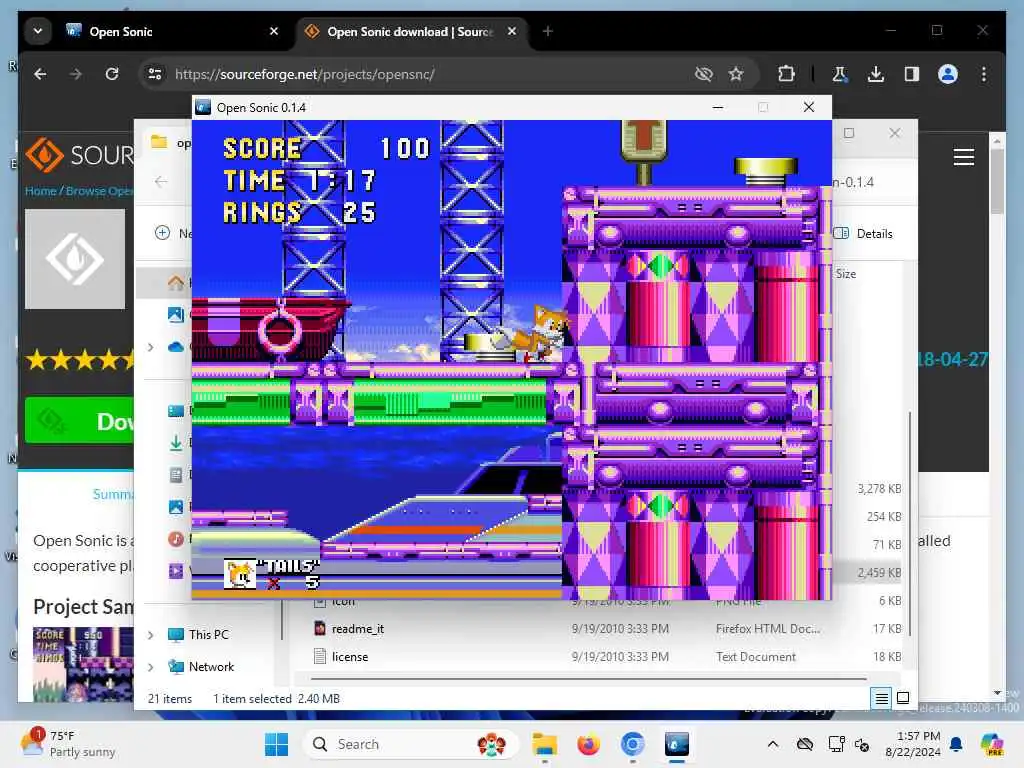Open the clock showing 1:57 PM
The height and width of the screenshot is (768, 1024).
click(913, 744)
